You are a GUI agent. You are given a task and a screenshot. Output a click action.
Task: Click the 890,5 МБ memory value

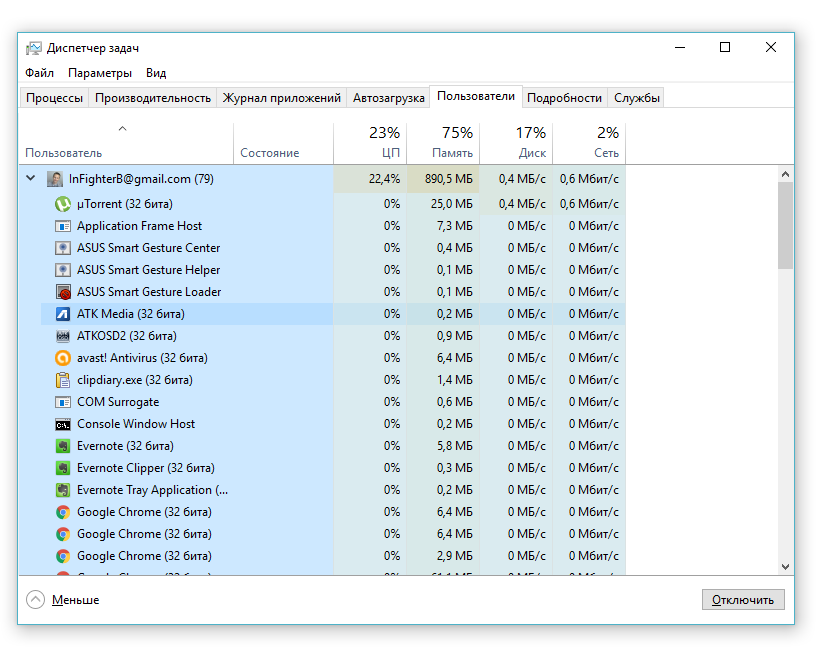(449, 179)
